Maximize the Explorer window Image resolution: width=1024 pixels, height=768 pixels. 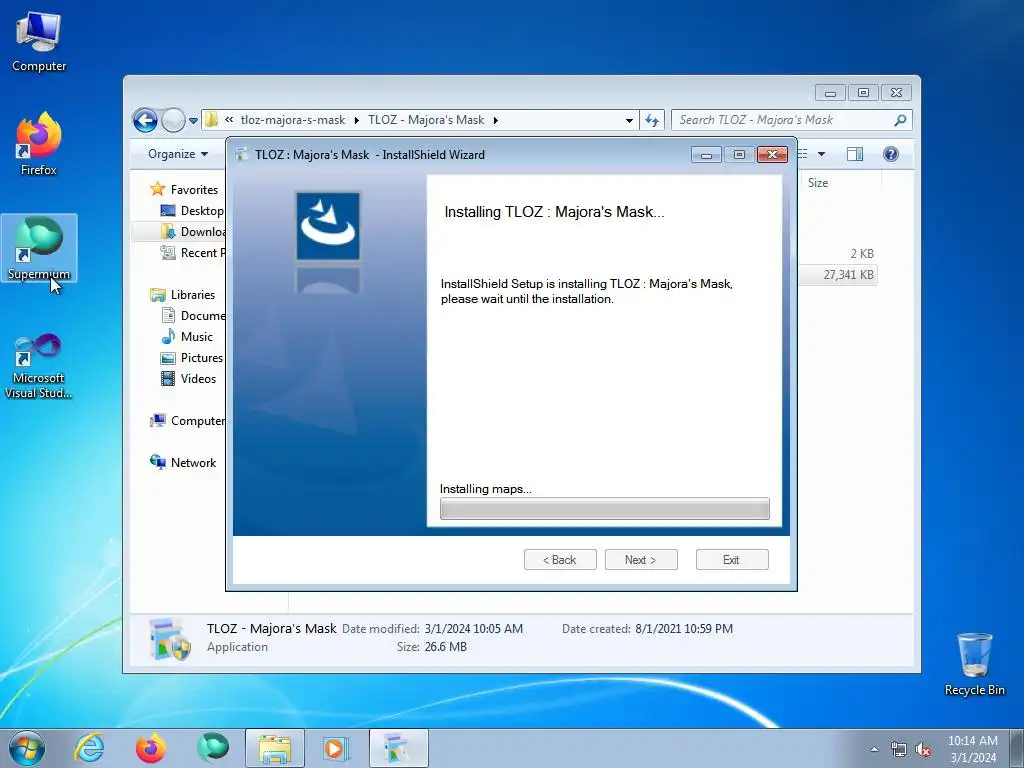[x=863, y=93]
